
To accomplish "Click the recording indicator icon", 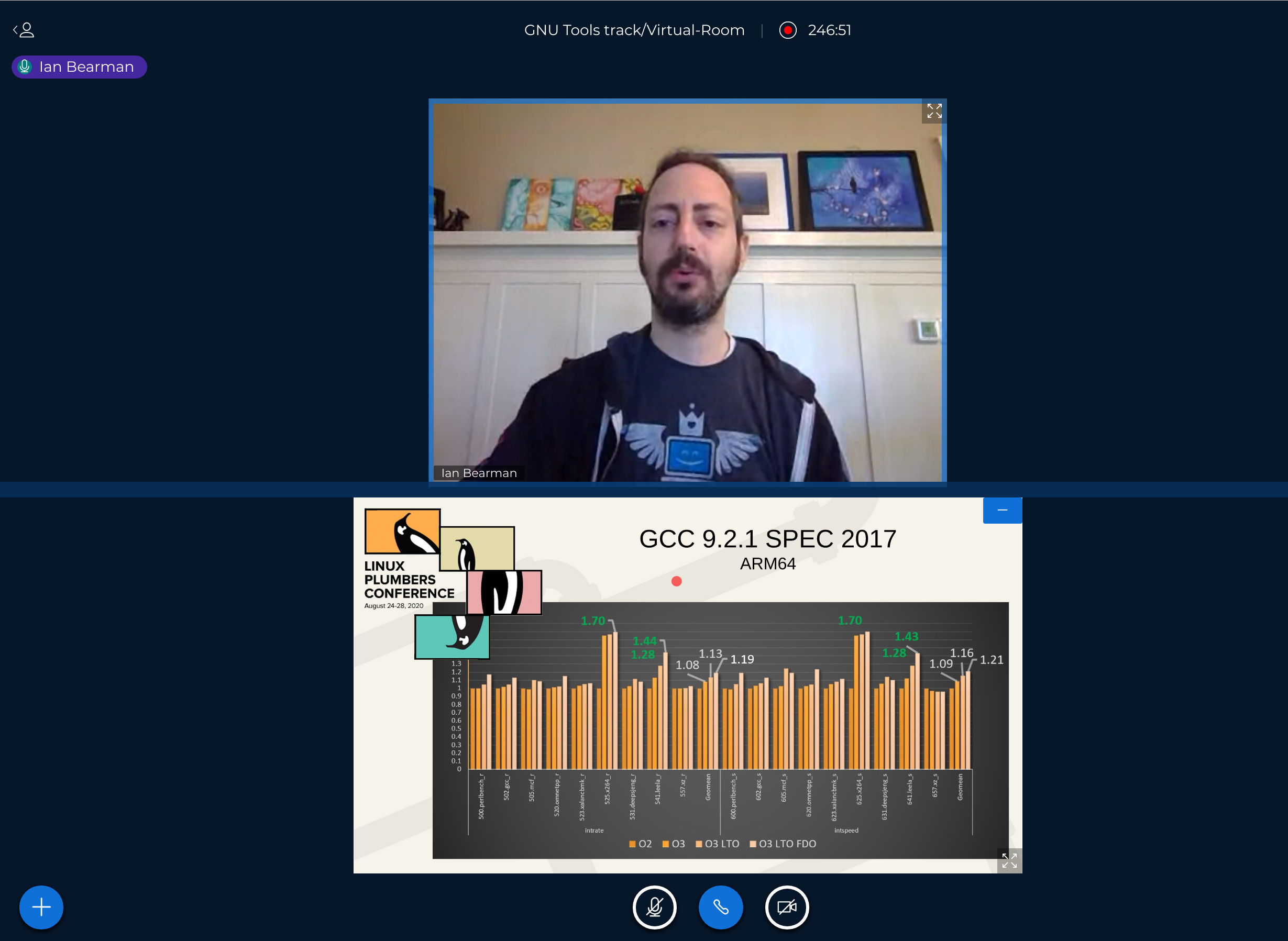I will [787, 30].
